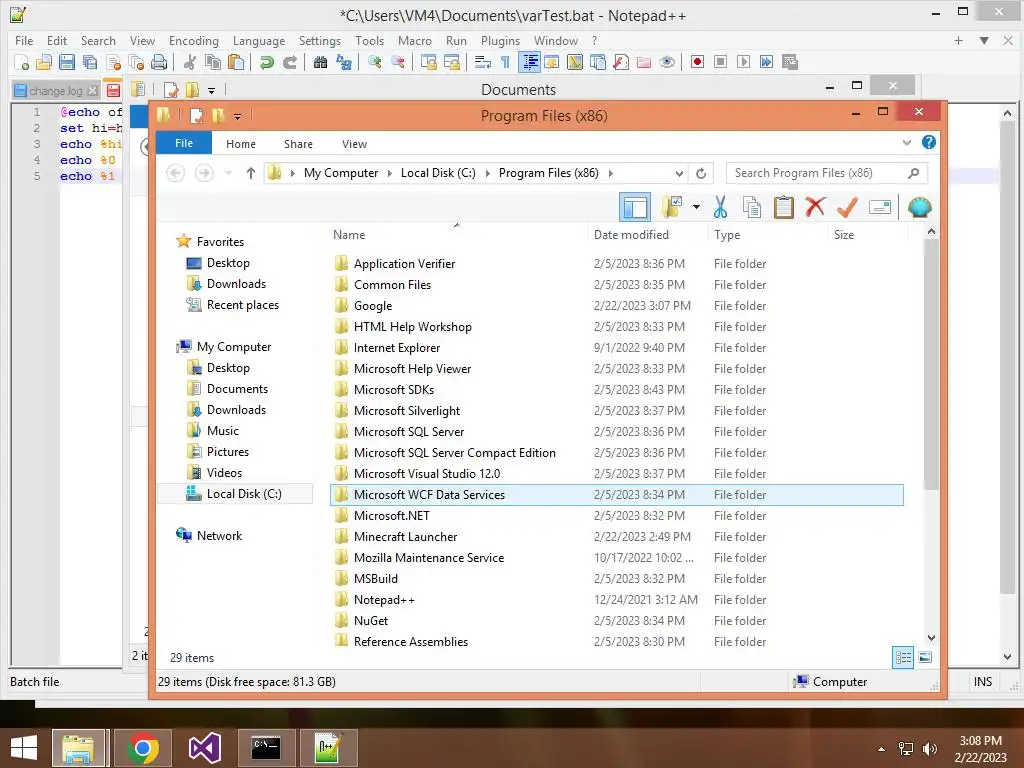The image size is (1024, 768).
Task: Click Print icon in Notepad++ toolbar
Action: coord(159,62)
